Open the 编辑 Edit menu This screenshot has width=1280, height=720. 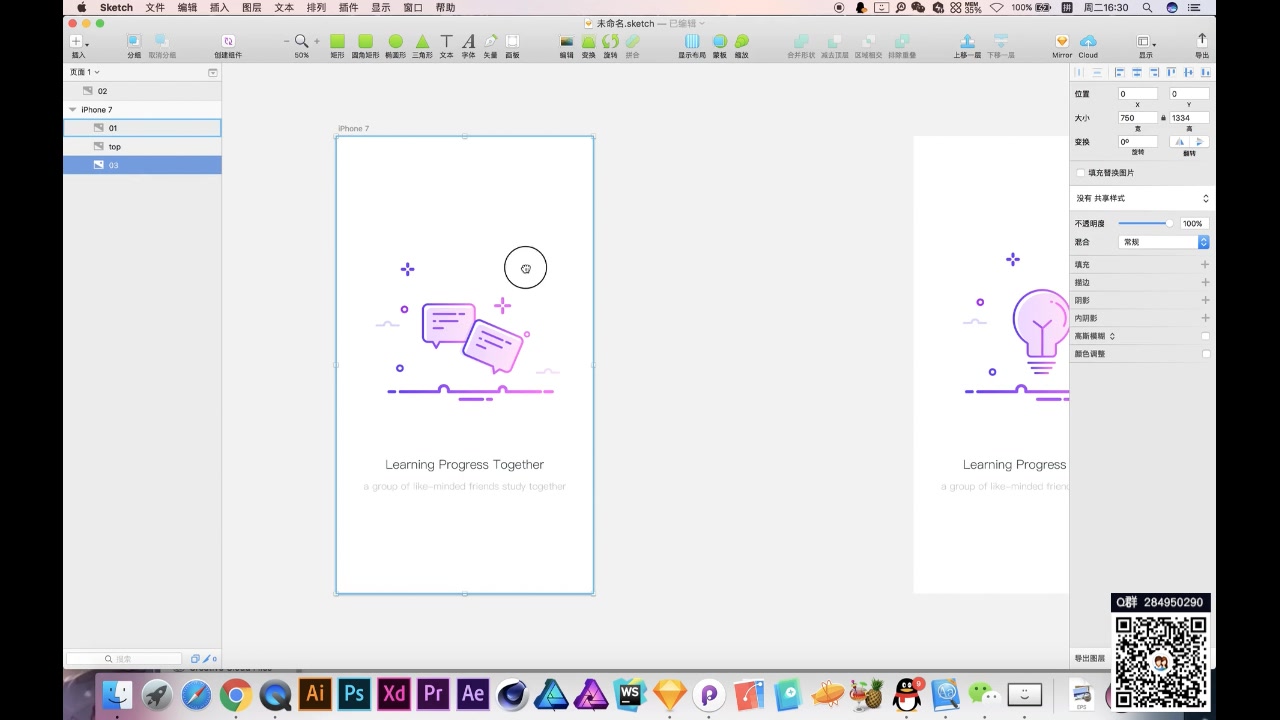point(187,7)
